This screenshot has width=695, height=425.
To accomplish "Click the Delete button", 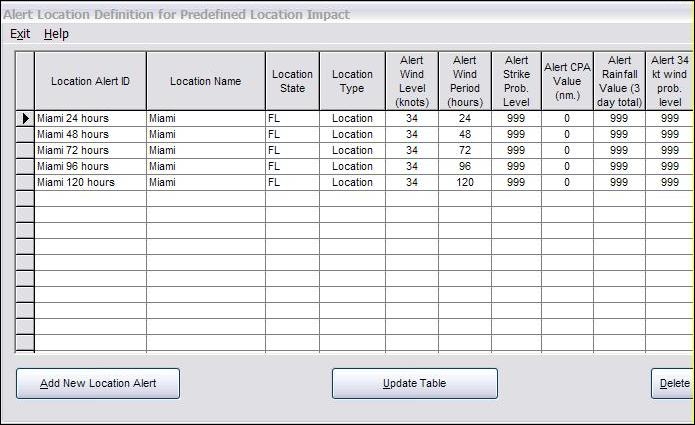I will tap(674, 384).
